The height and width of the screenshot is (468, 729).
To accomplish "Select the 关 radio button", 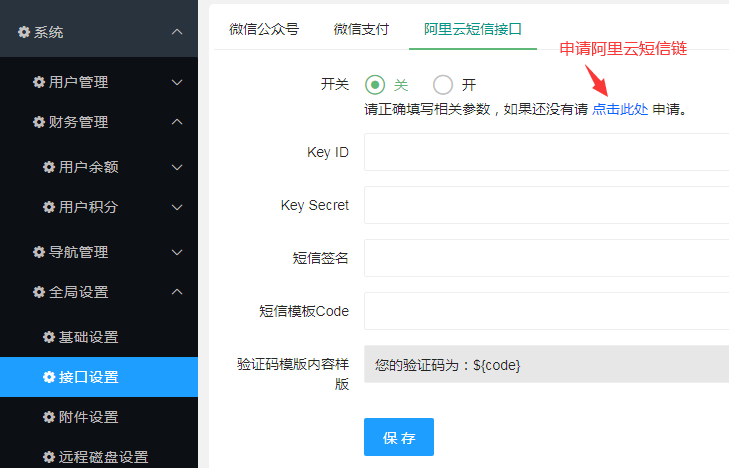I will click(375, 85).
